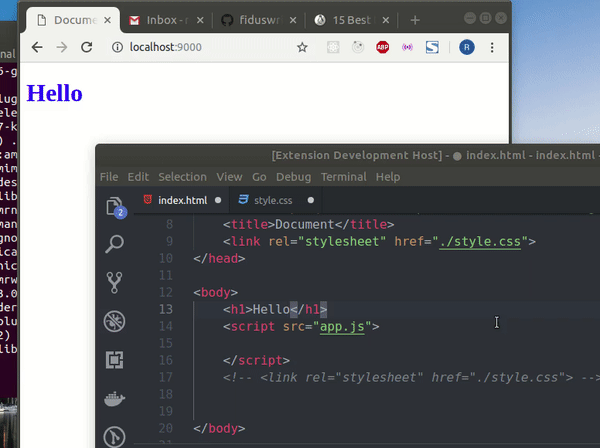Open the pink broadcast extension icon

tap(407, 47)
